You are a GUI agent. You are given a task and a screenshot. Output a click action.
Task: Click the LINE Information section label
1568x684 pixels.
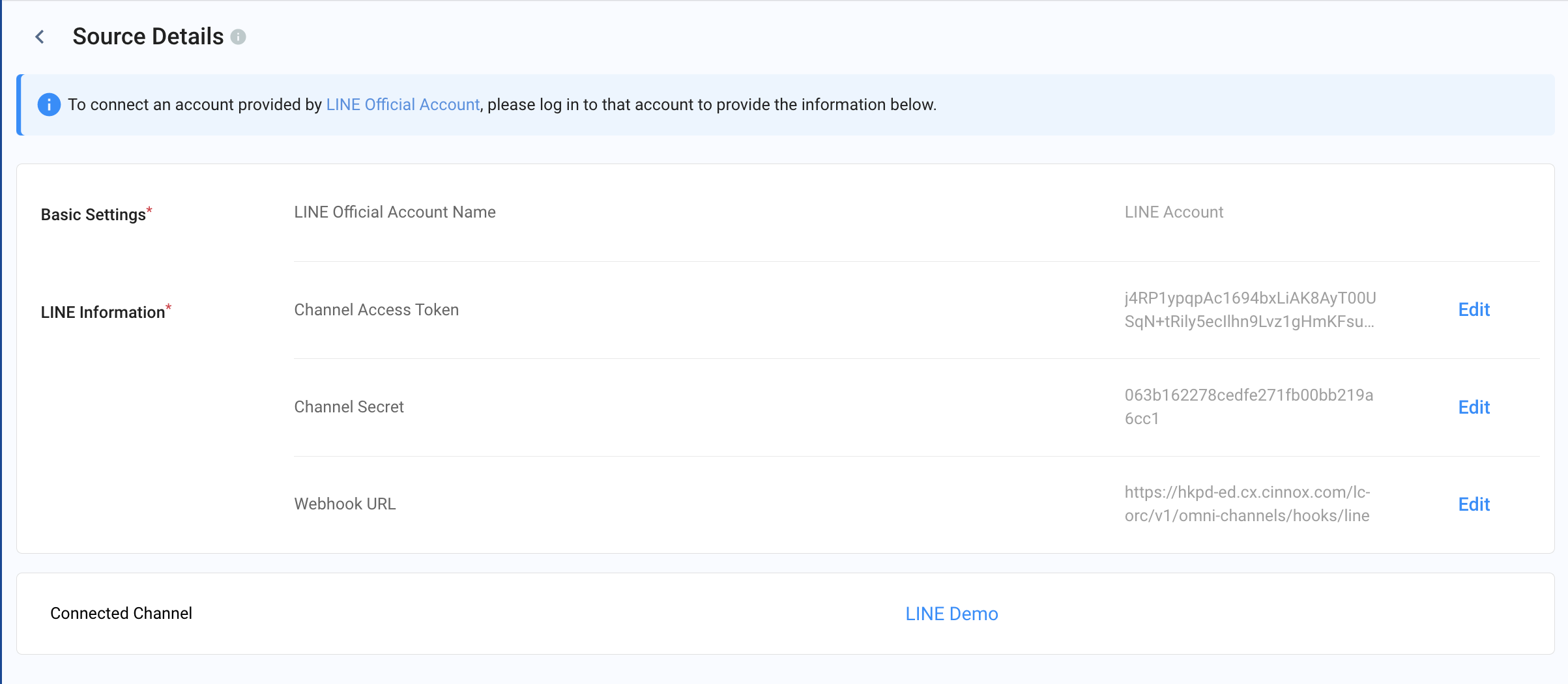[x=103, y=312]
